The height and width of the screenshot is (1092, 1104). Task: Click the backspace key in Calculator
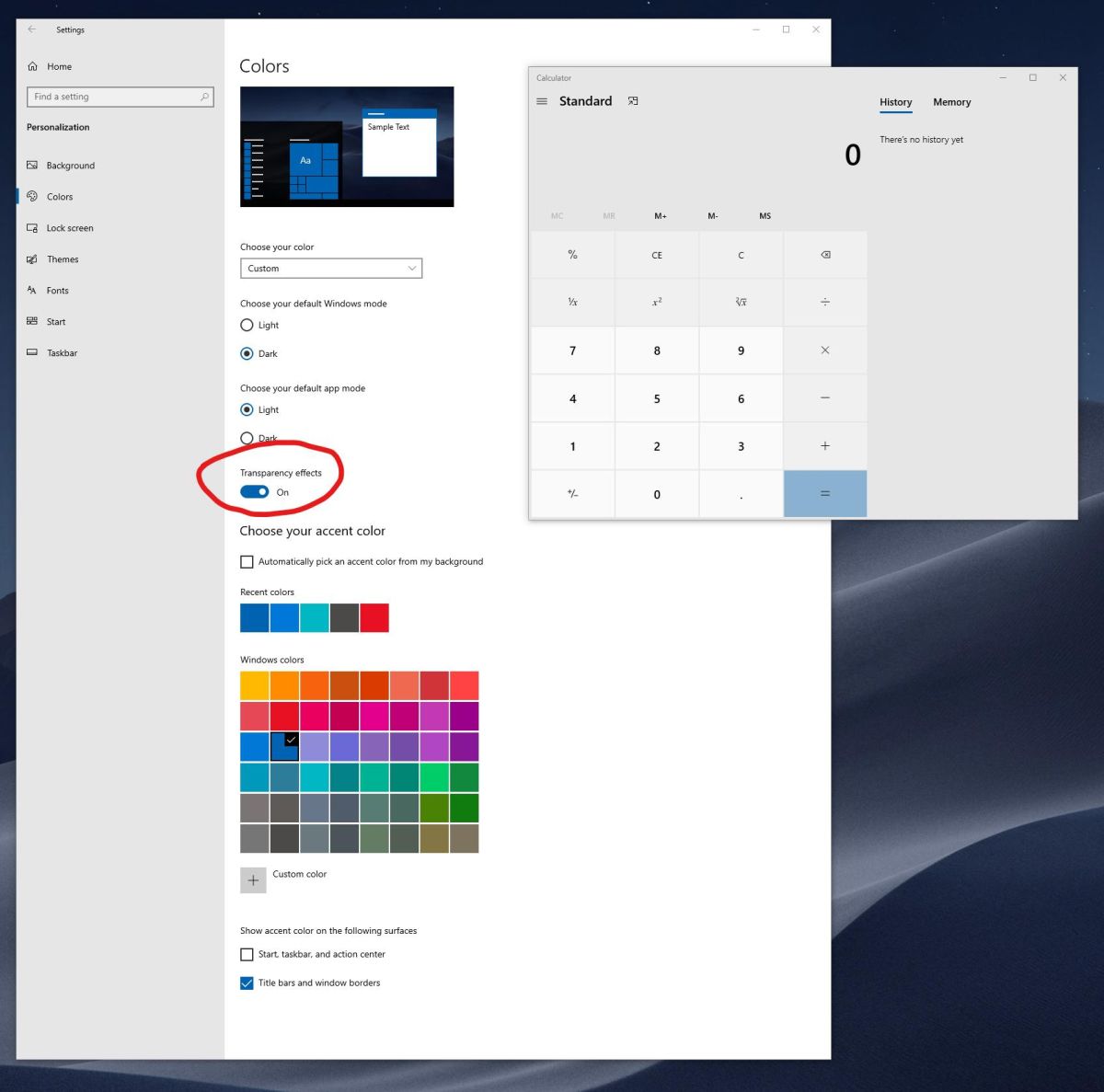[x=825, y=255]
